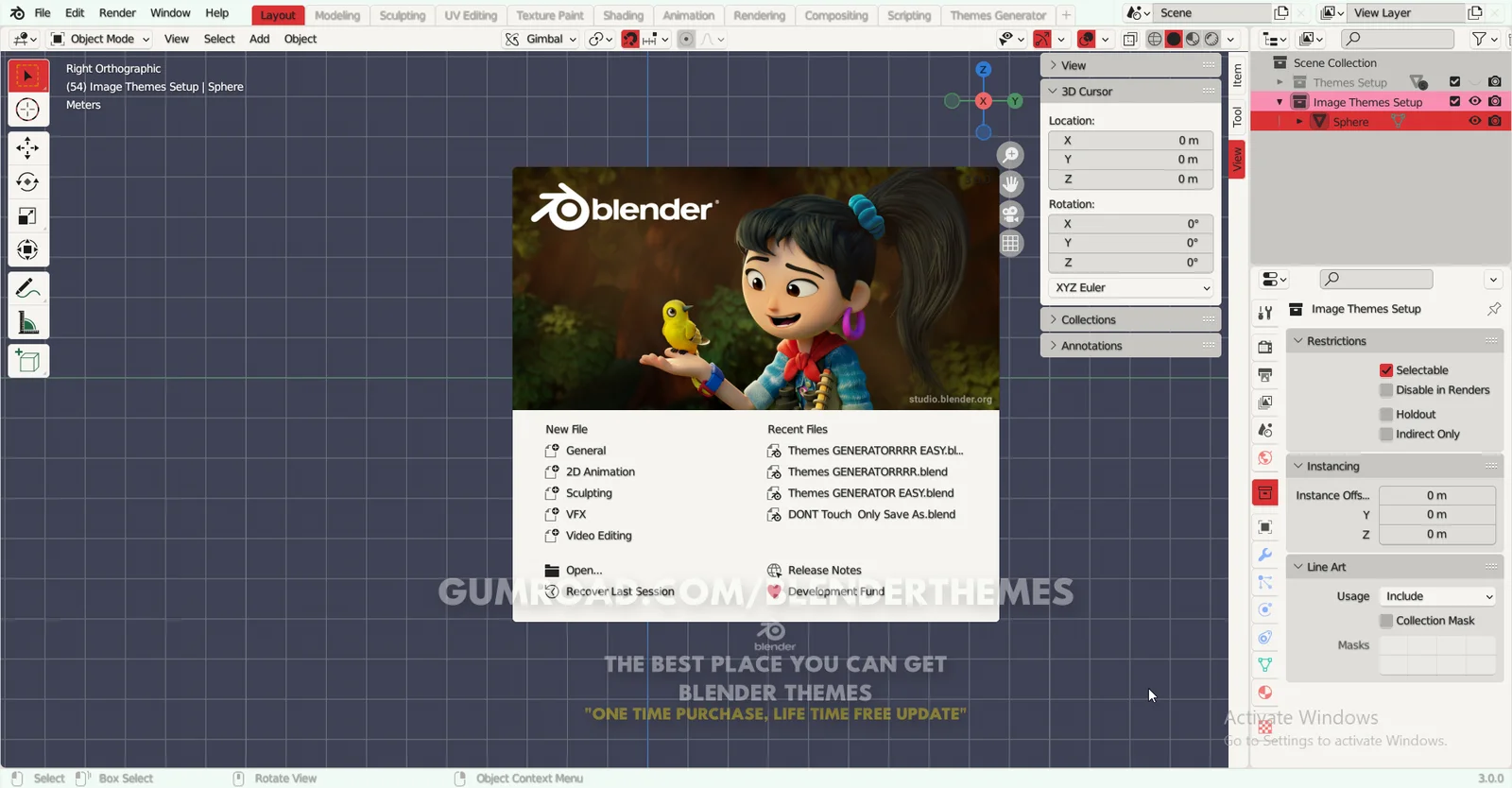Open the XYZ Euler rotation mode dropdown

pyautogui.click(x=1131, y=287)
